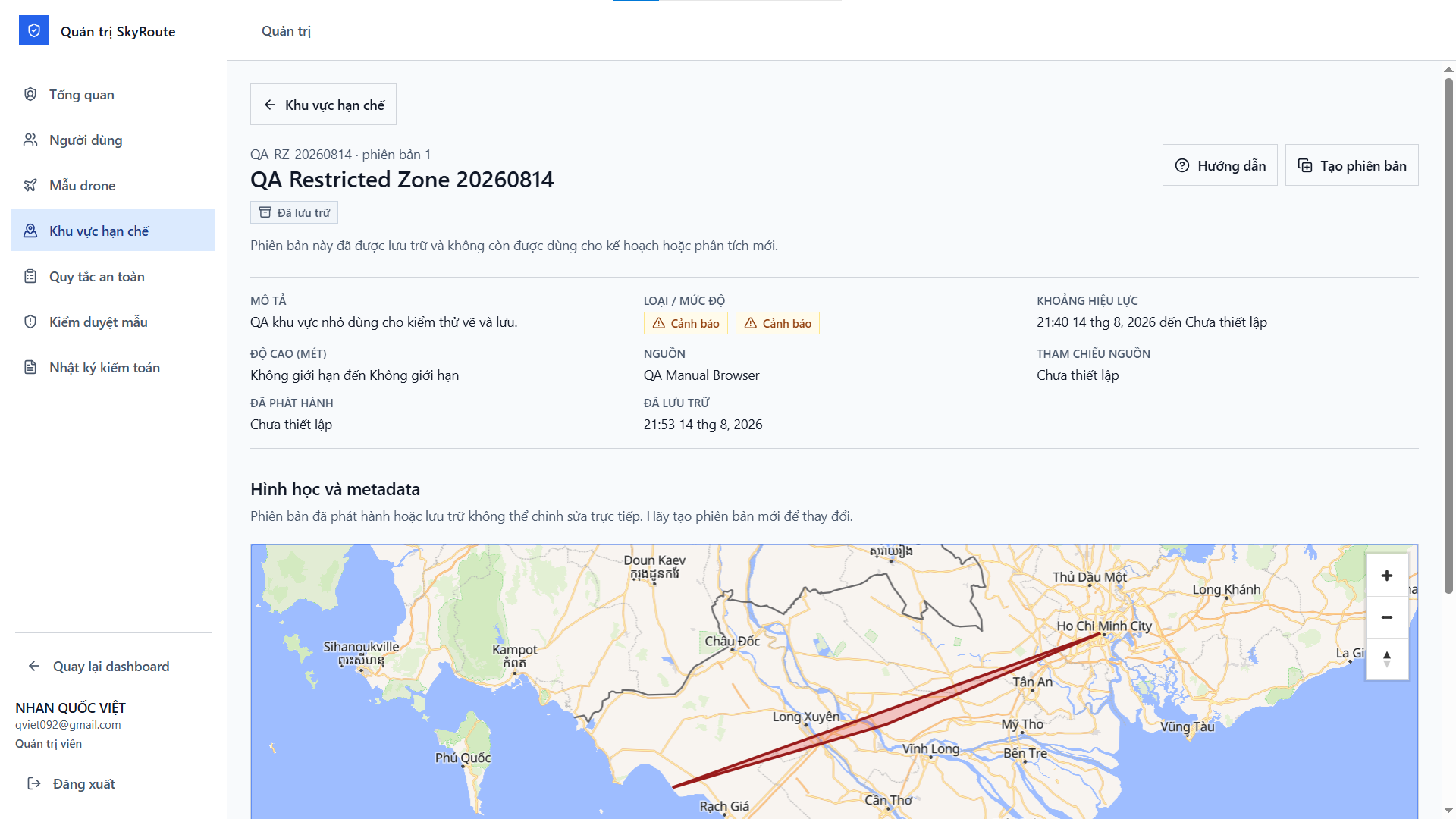Click Quay lại dashboard link
Screen dimensions: 1456x819
pyautogui.click(x=111, y=666)
